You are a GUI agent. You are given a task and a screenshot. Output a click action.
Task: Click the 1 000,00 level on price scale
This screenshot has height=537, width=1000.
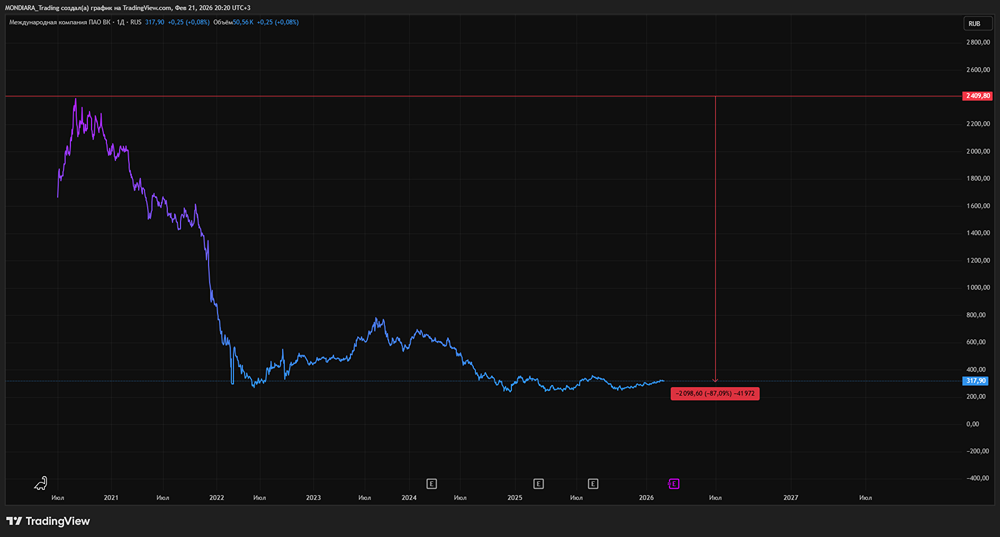point(977,287)
